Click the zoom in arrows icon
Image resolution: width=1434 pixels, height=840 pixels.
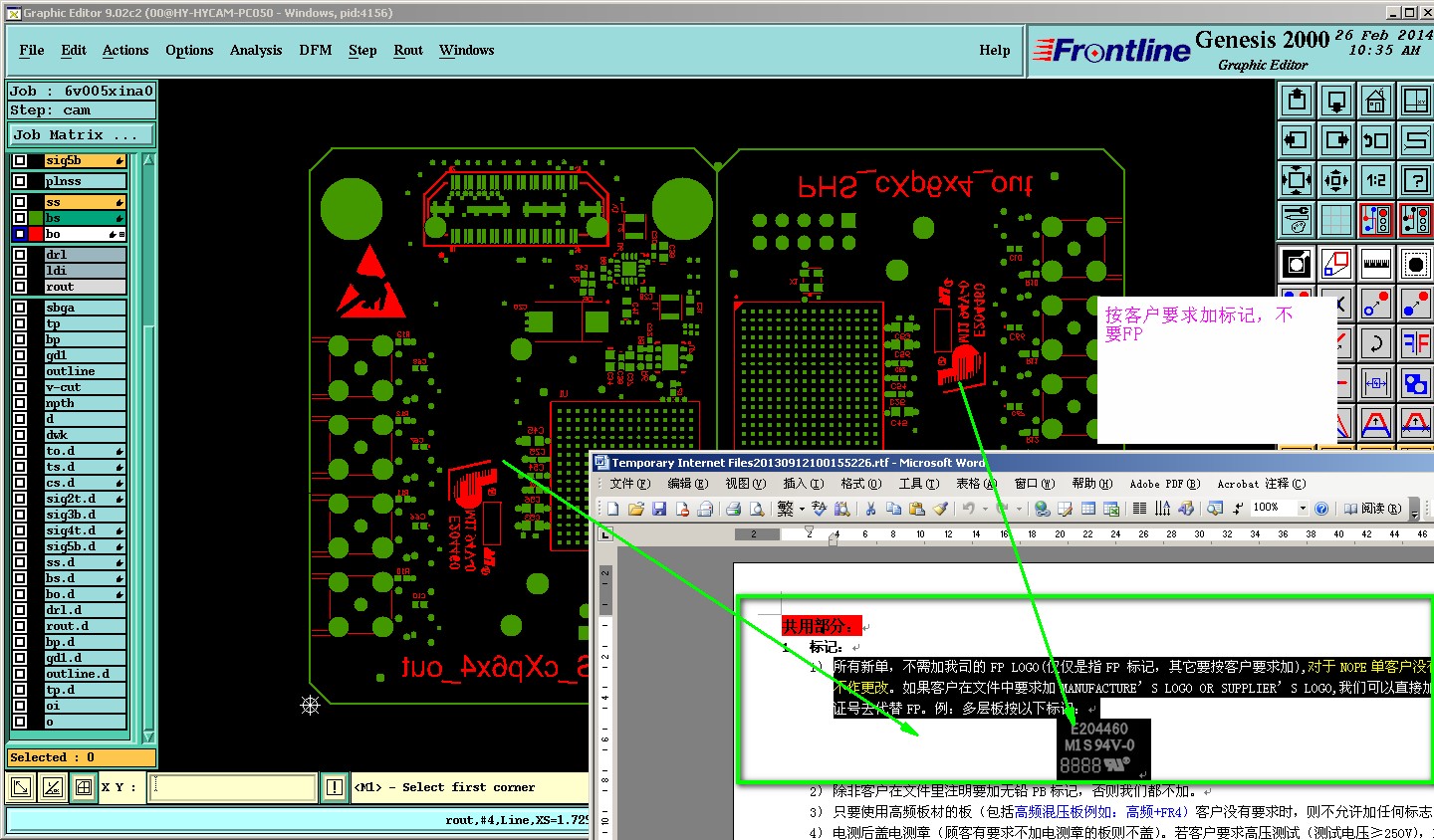click(x=1297, y=180)
